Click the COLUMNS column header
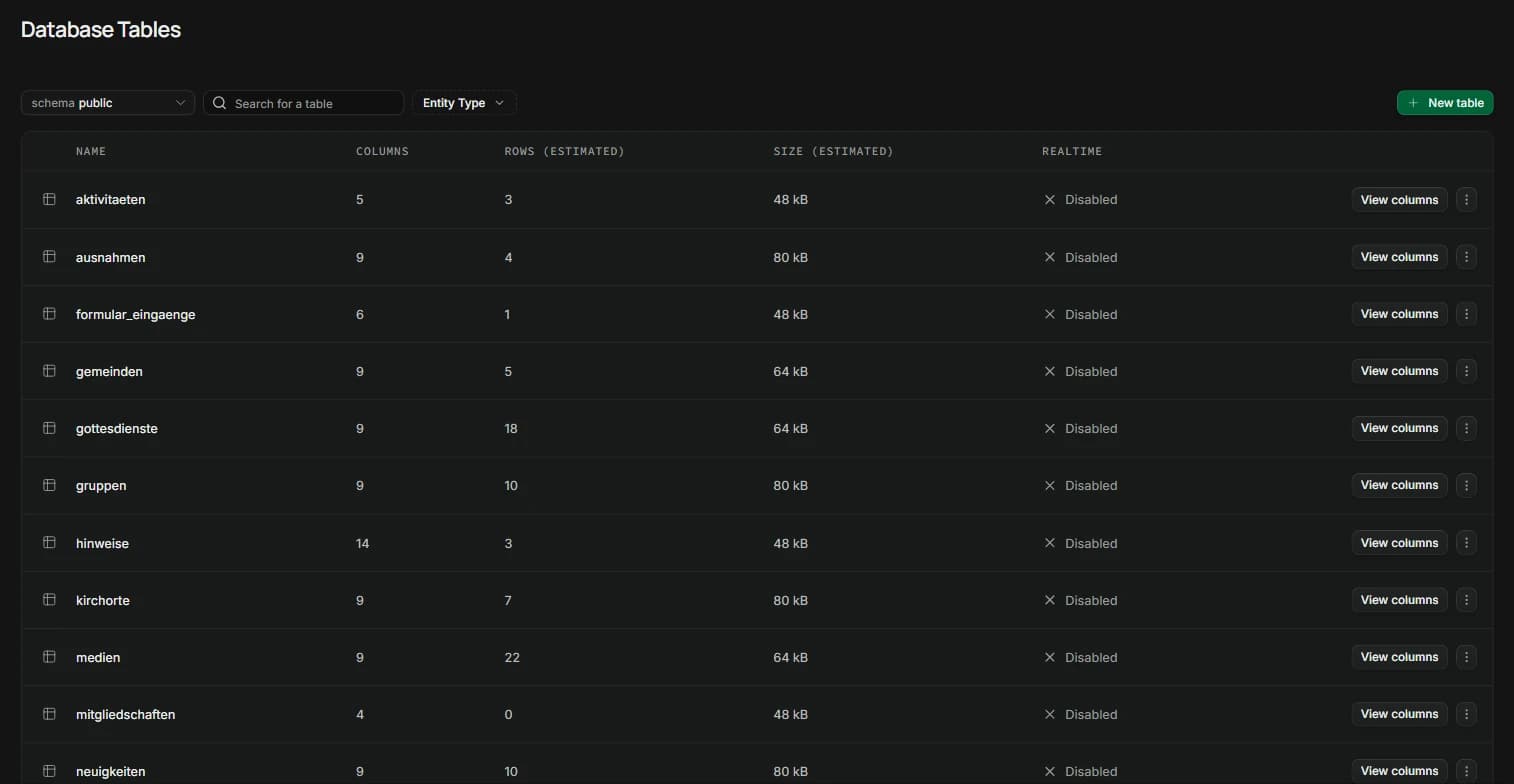 [x=382, y=151]
